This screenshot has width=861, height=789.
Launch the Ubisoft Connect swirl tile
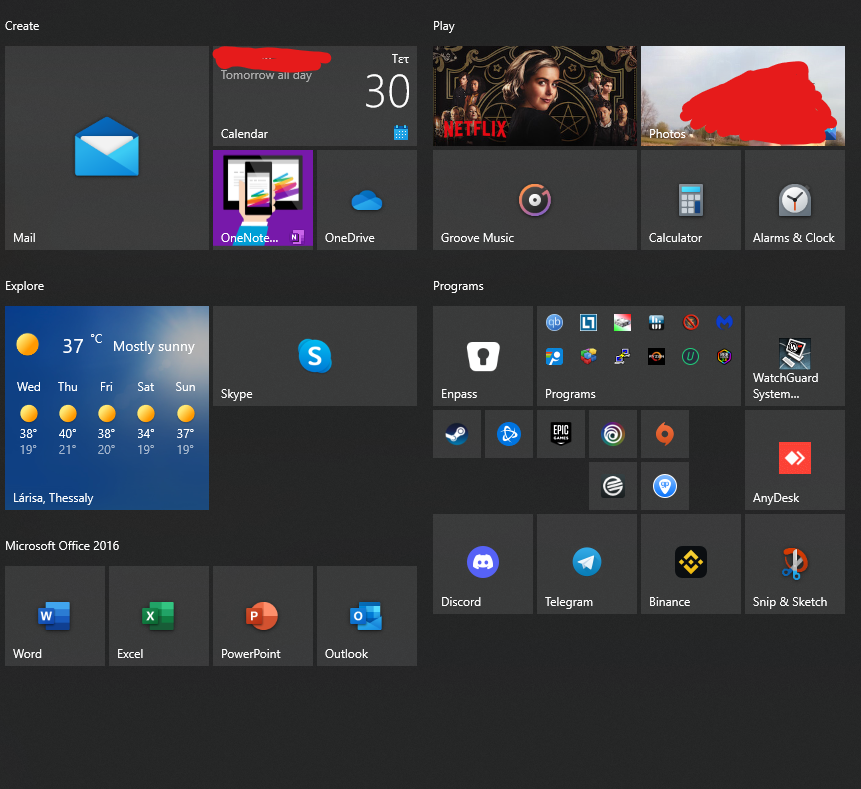[x=613, y=434]
